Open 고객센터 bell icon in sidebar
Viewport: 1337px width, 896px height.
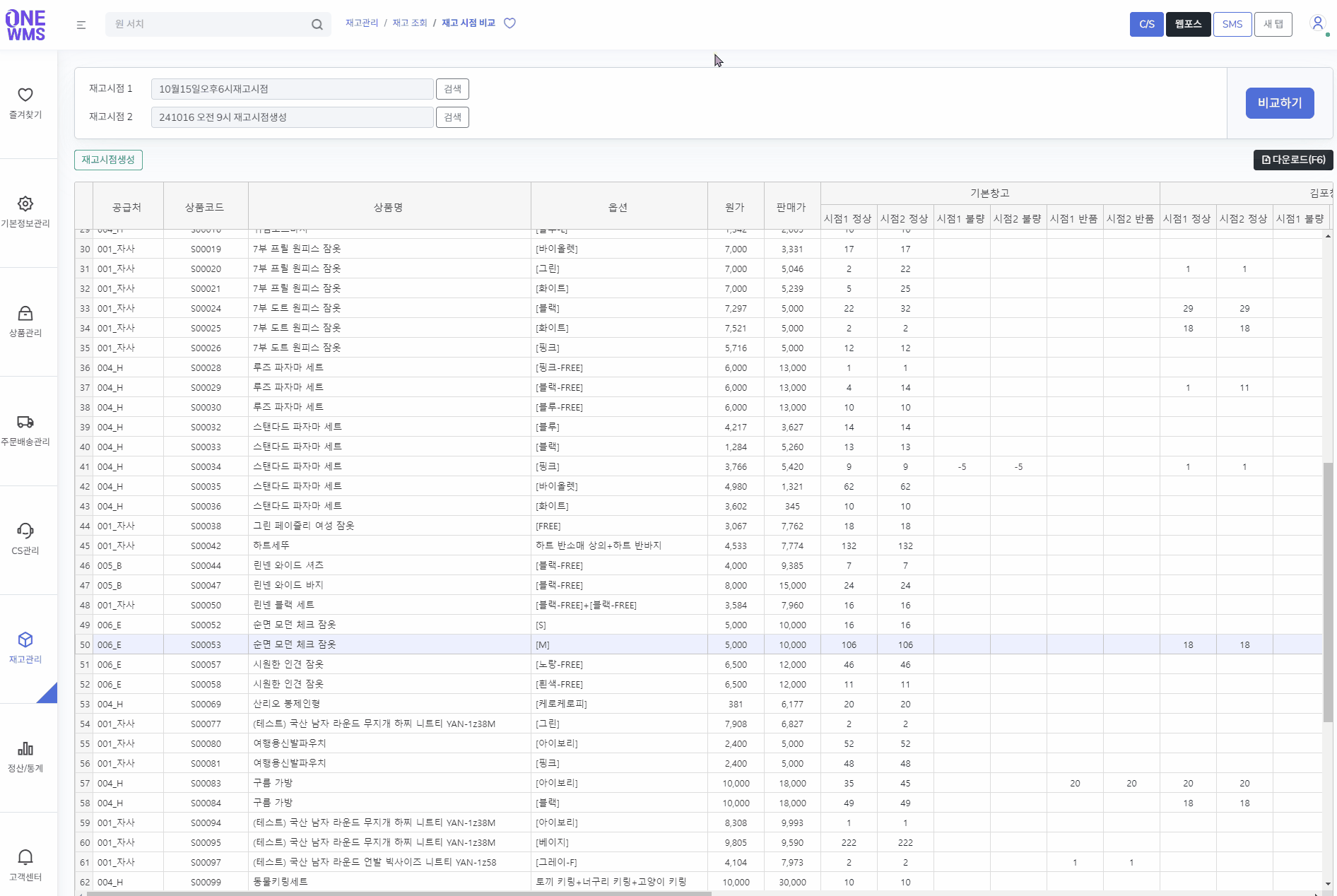pos(25,858)
